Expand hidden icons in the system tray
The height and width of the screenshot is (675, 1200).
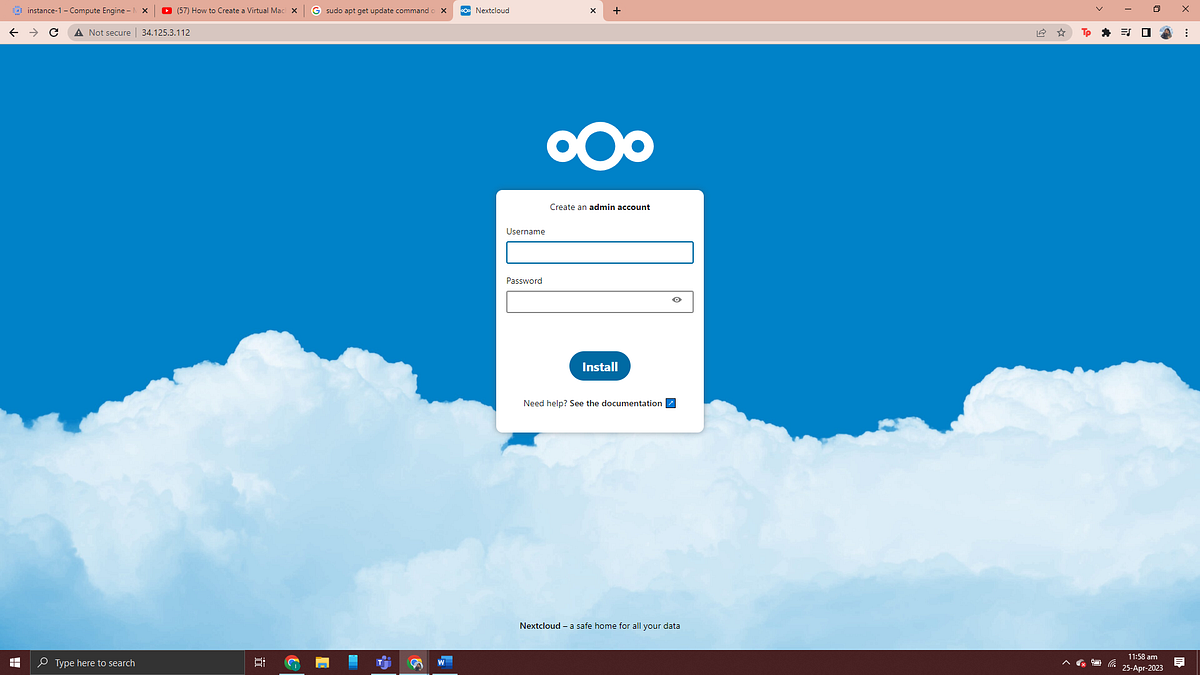[x=1065, y=662]
